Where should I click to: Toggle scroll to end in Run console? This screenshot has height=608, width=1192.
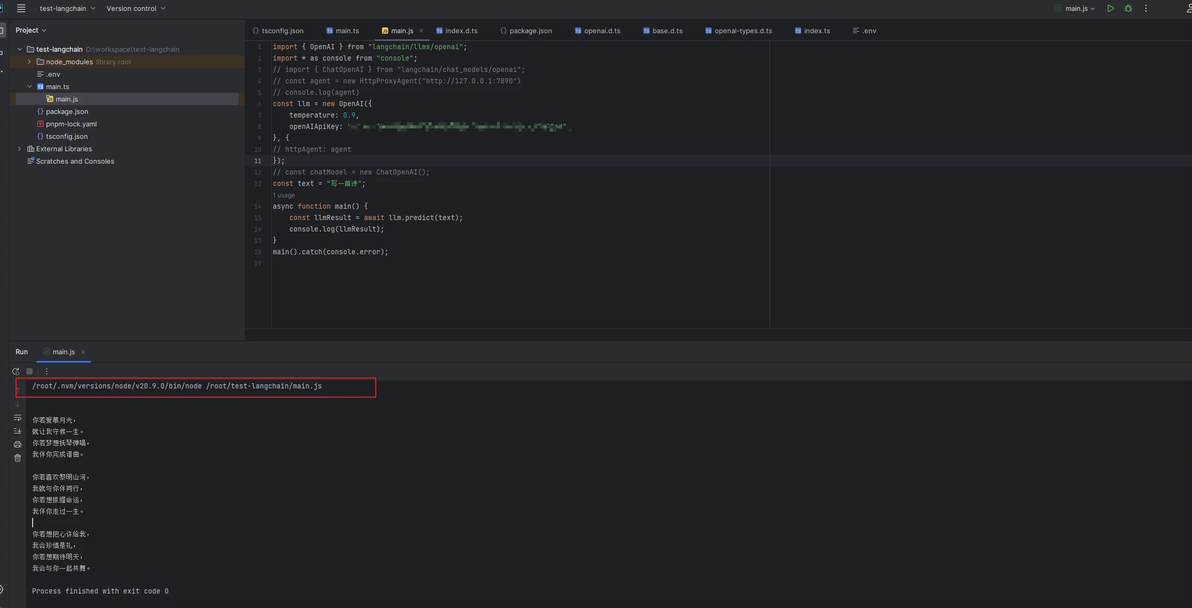[x=17, y=431]
